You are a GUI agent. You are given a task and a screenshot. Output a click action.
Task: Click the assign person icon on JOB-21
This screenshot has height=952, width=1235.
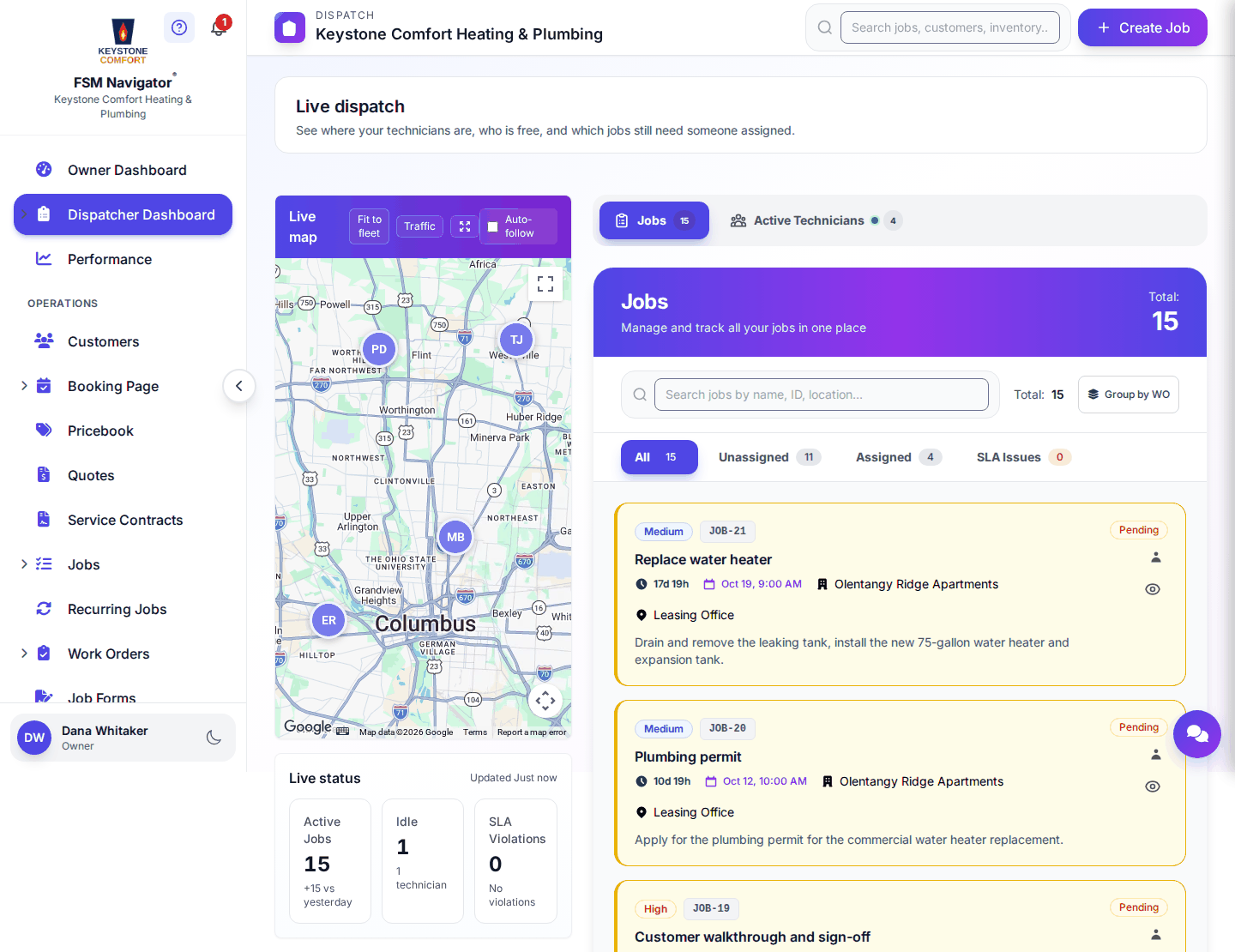(x=1155, y=557)
